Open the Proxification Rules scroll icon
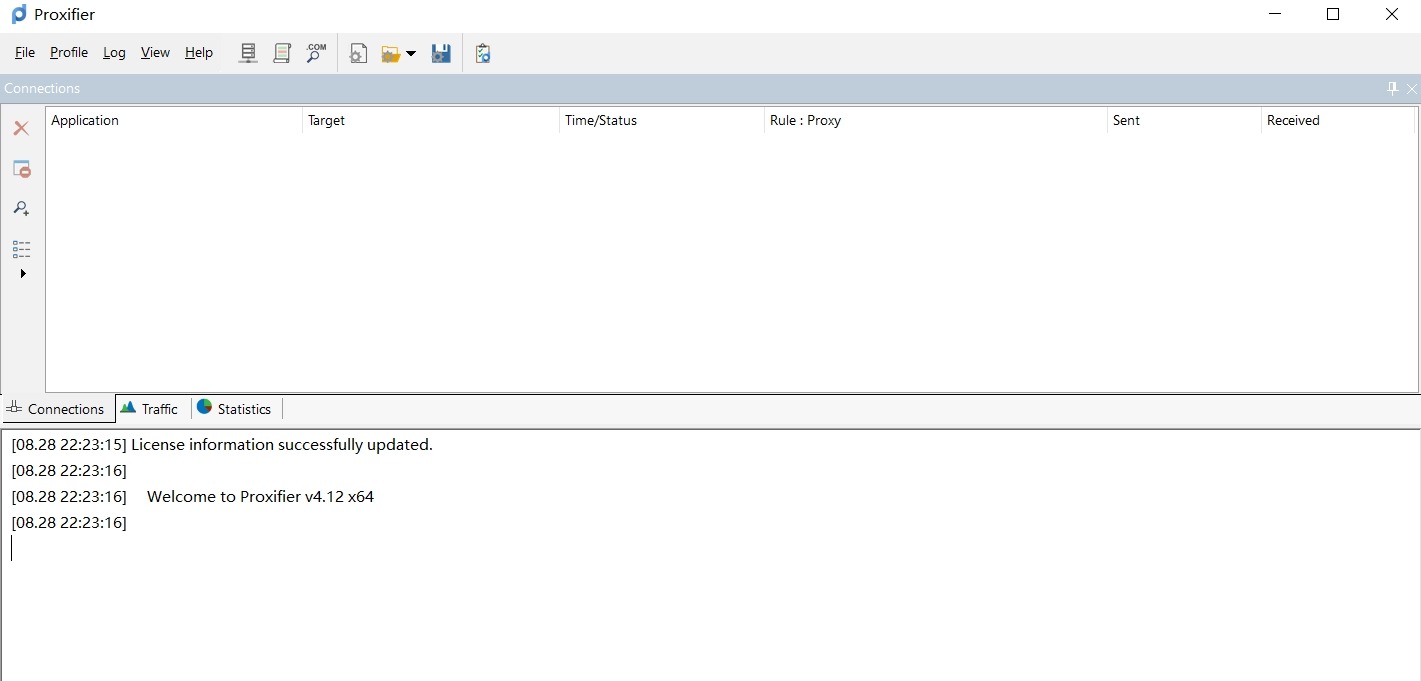The width and height of the screenshot is (1421, 681). 282,53
